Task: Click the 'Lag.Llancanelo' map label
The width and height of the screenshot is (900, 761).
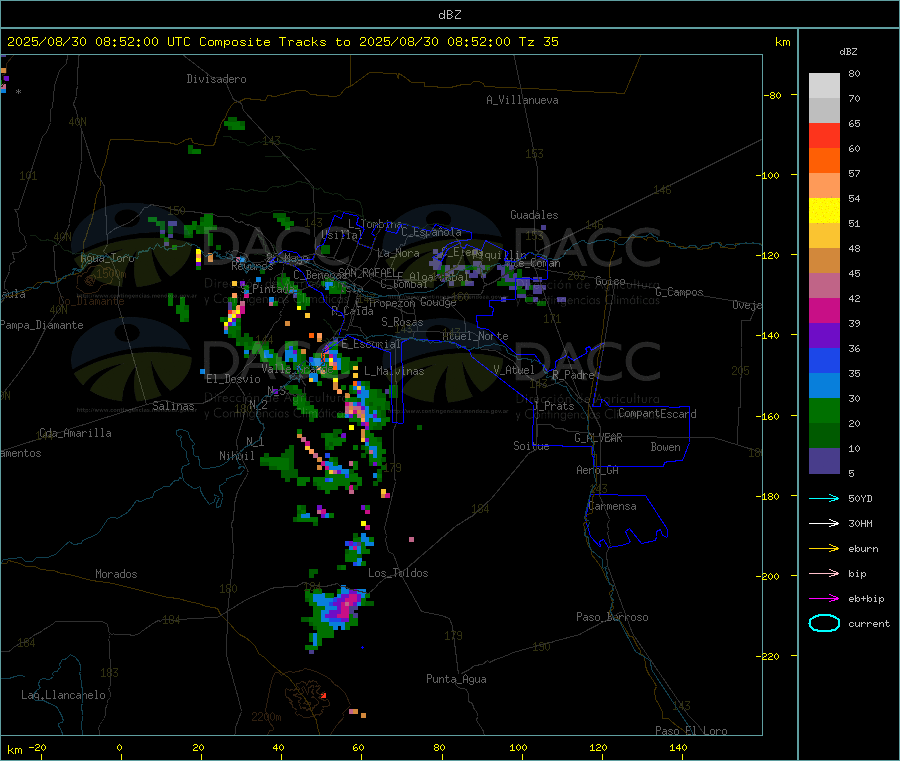Action: pyautogui.click(x=64, y=695)
